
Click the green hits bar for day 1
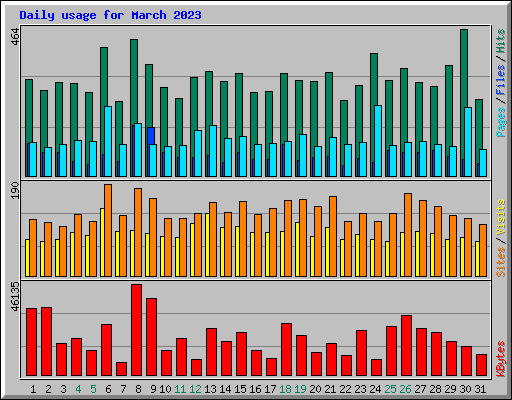pyautogui.click(x=29, y=111)
